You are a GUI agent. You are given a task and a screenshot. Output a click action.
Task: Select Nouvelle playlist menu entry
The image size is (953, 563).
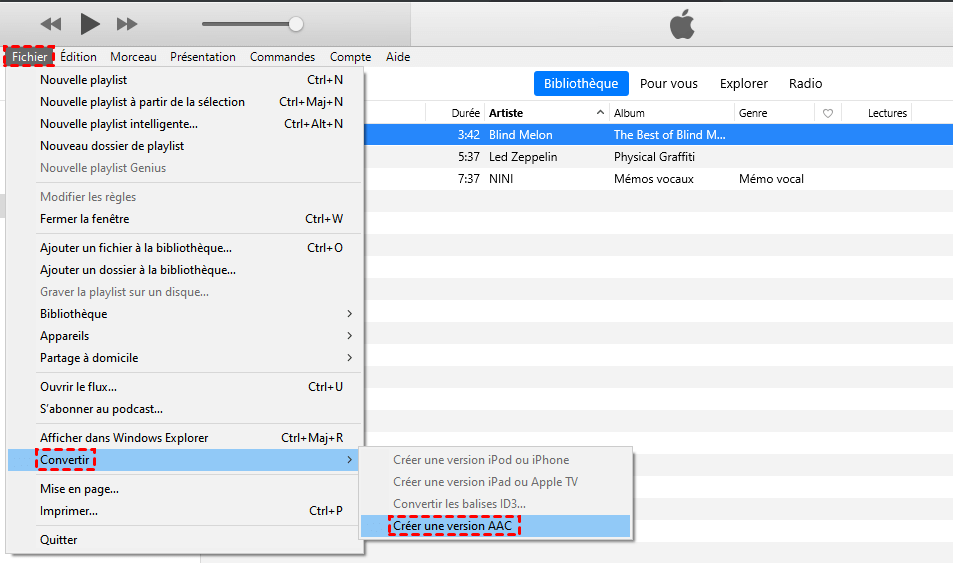point(185,80)
